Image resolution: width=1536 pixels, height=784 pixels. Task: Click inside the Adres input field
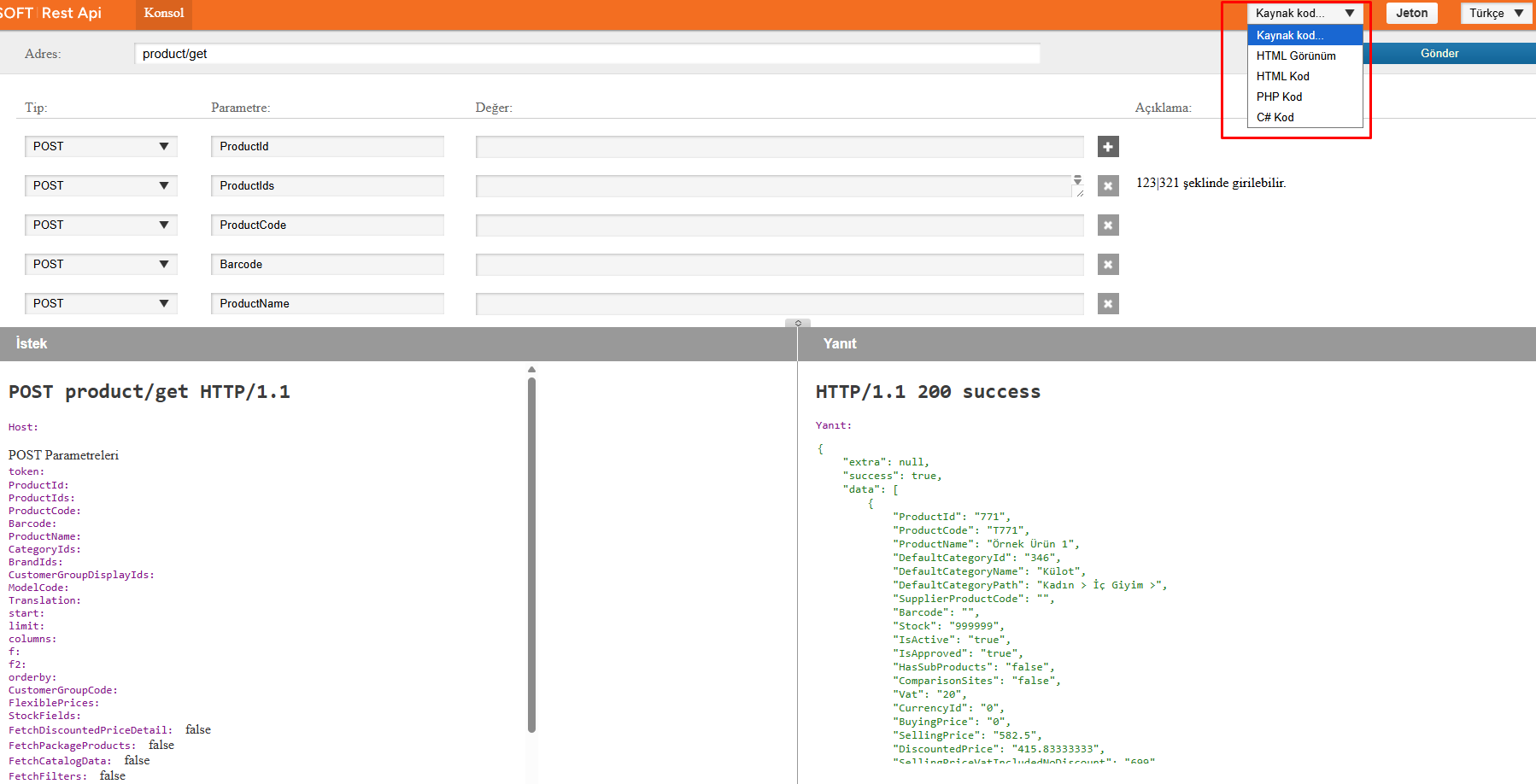(587, 53)
